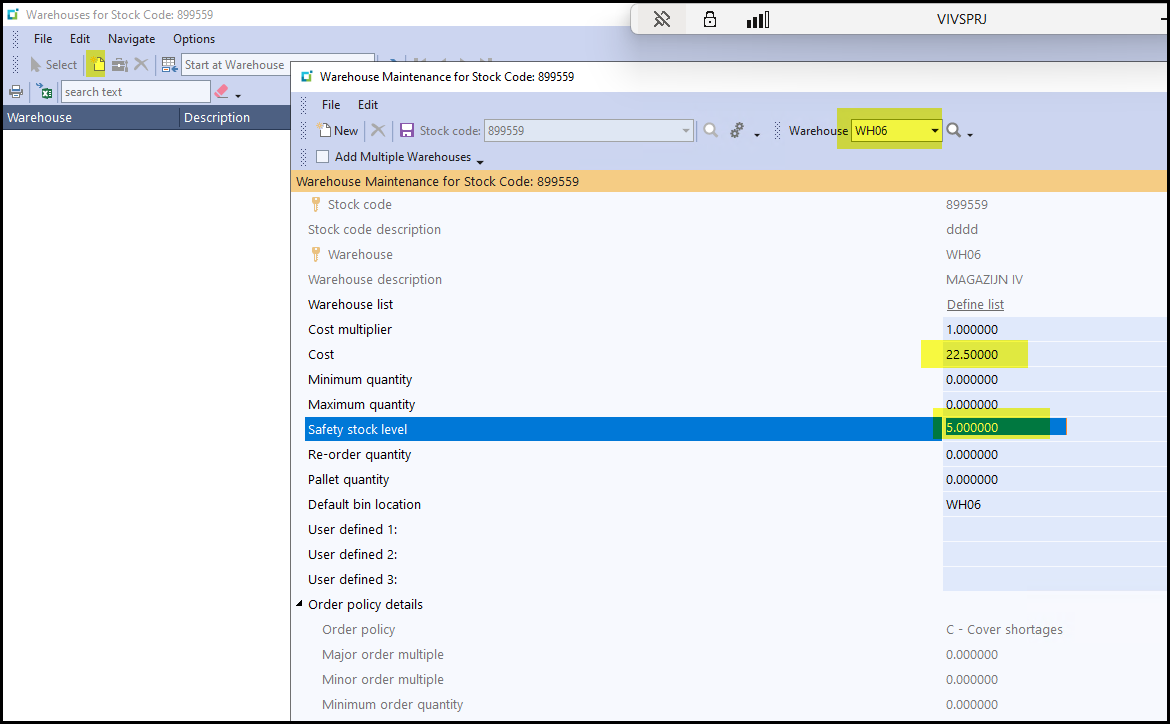
Task: Click the toolbox icon in Warehouses toolbar
Action: [x=120, y=65]
